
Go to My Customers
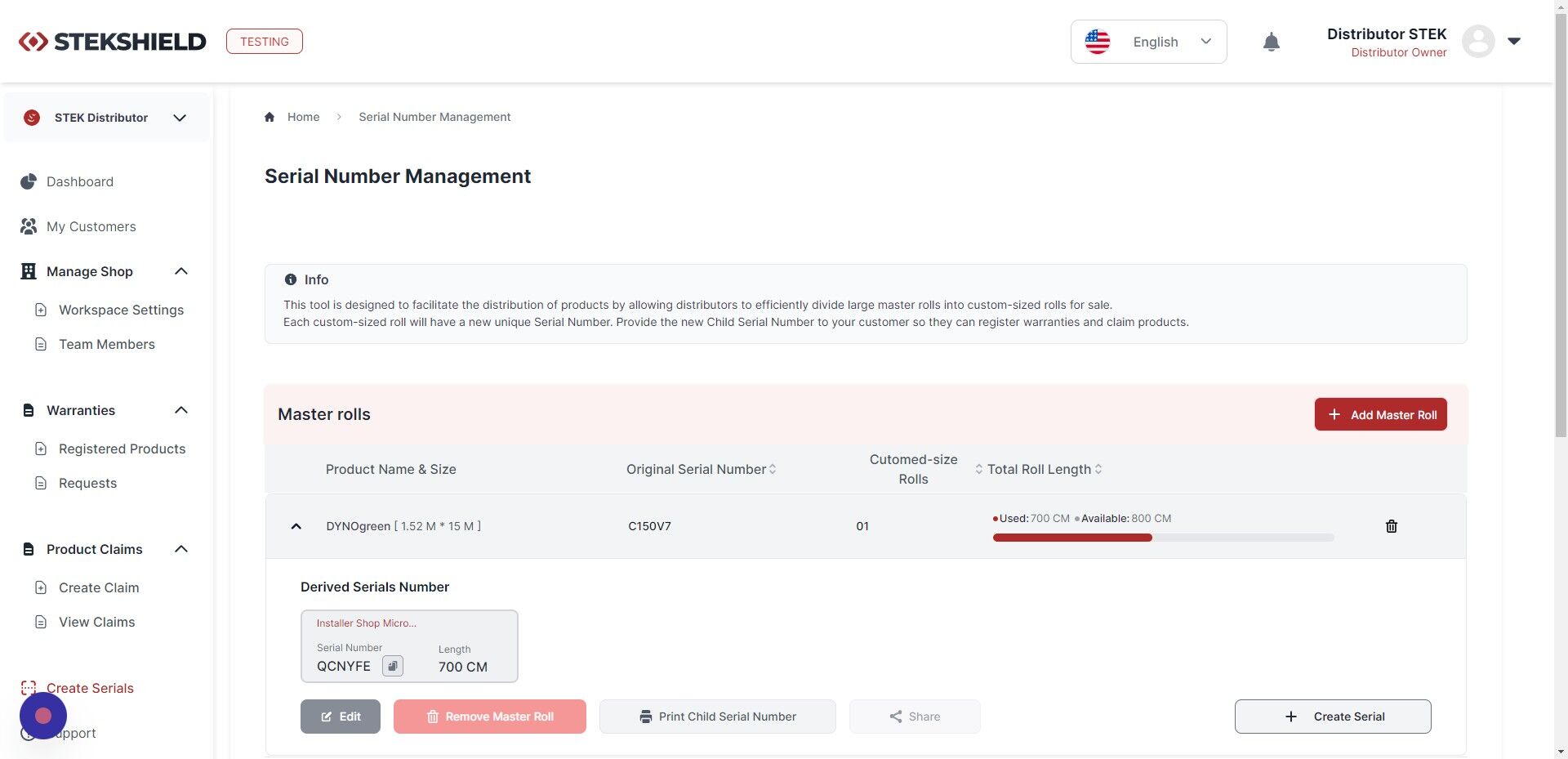click(x=91, y=226)
